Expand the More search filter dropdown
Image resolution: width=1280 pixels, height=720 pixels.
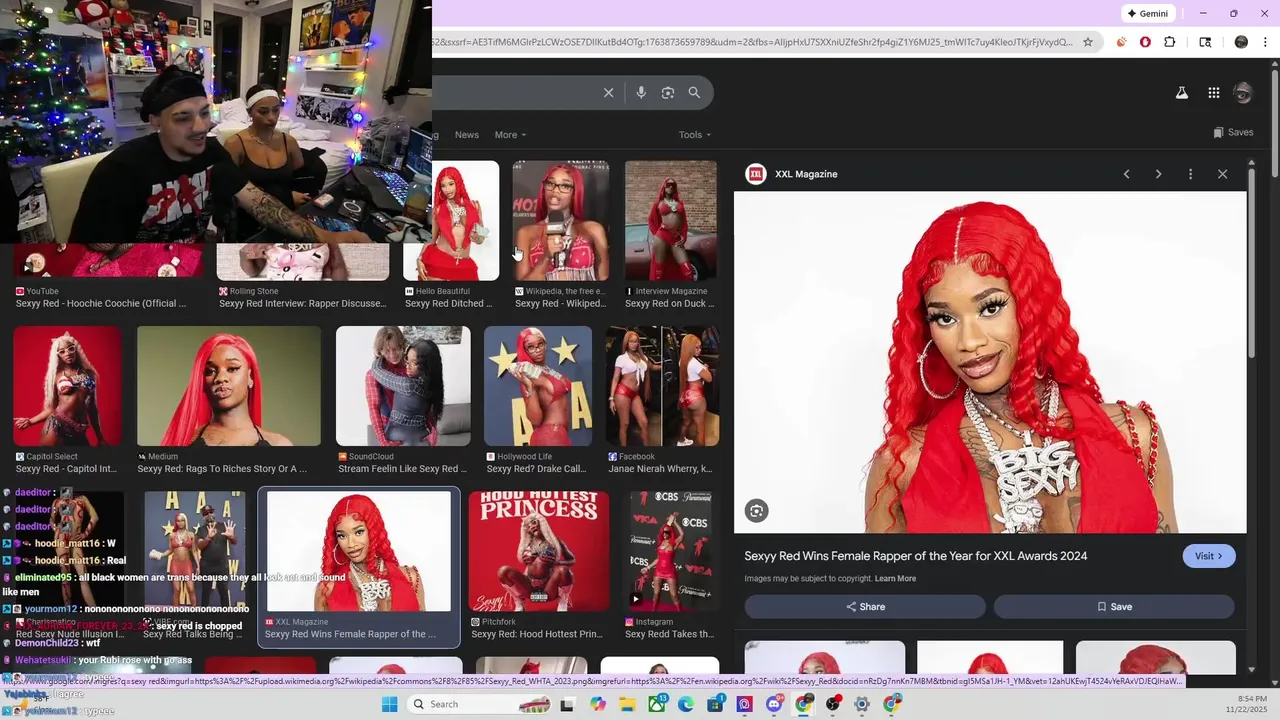510,135
